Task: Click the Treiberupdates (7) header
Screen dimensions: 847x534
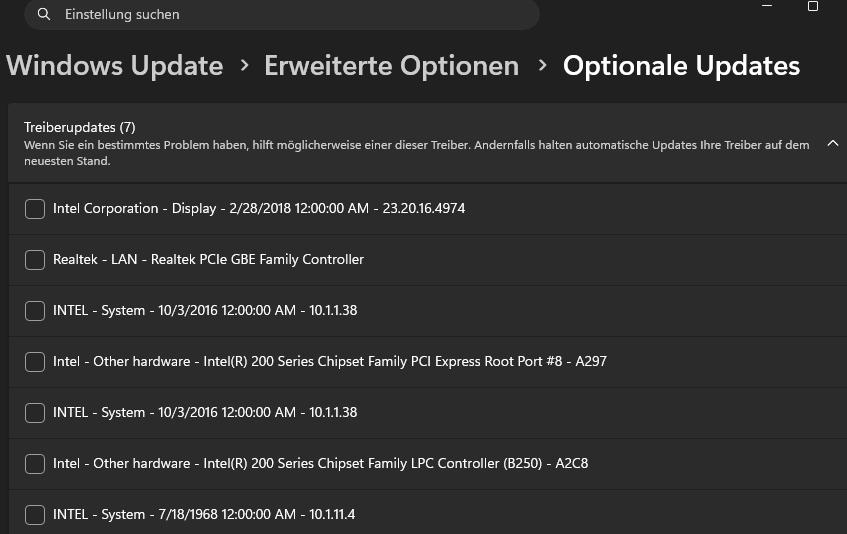Action: point(79,127)
